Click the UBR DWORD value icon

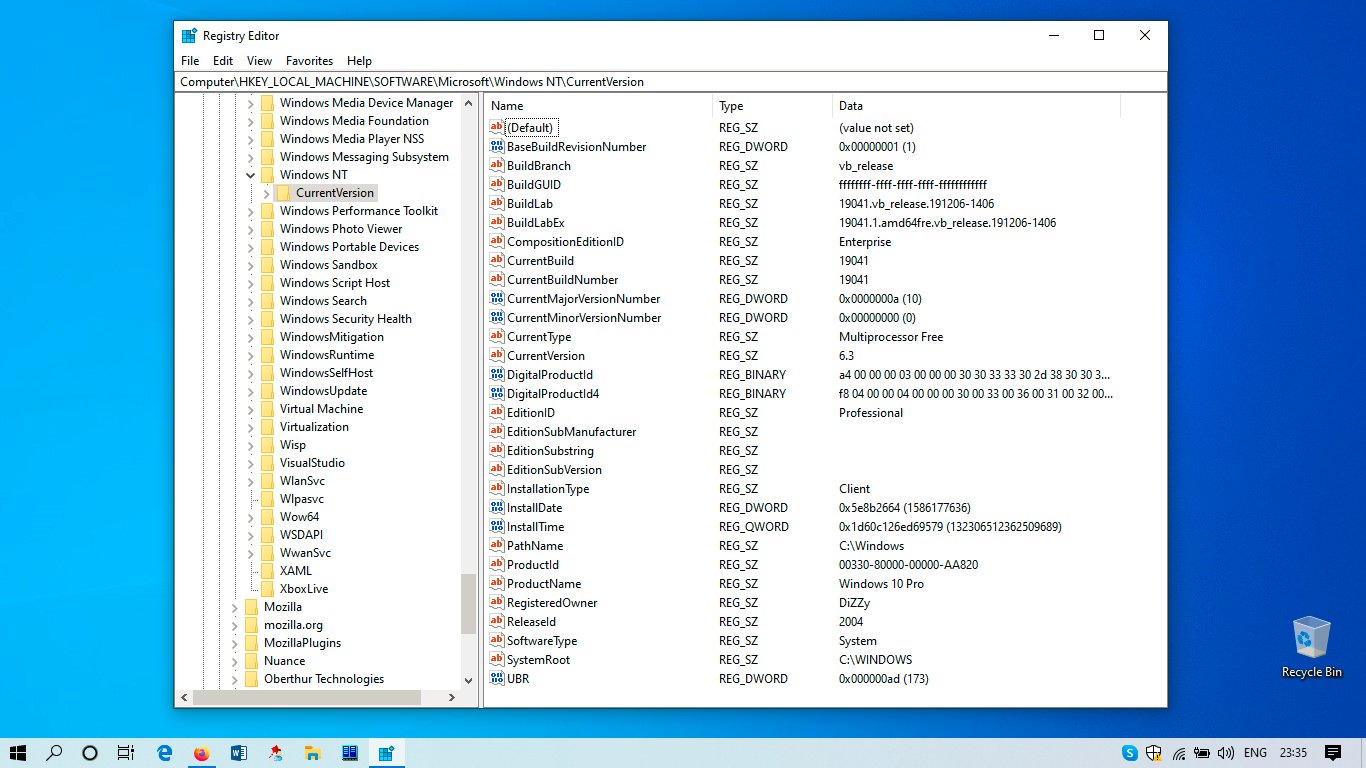[497, 679]
